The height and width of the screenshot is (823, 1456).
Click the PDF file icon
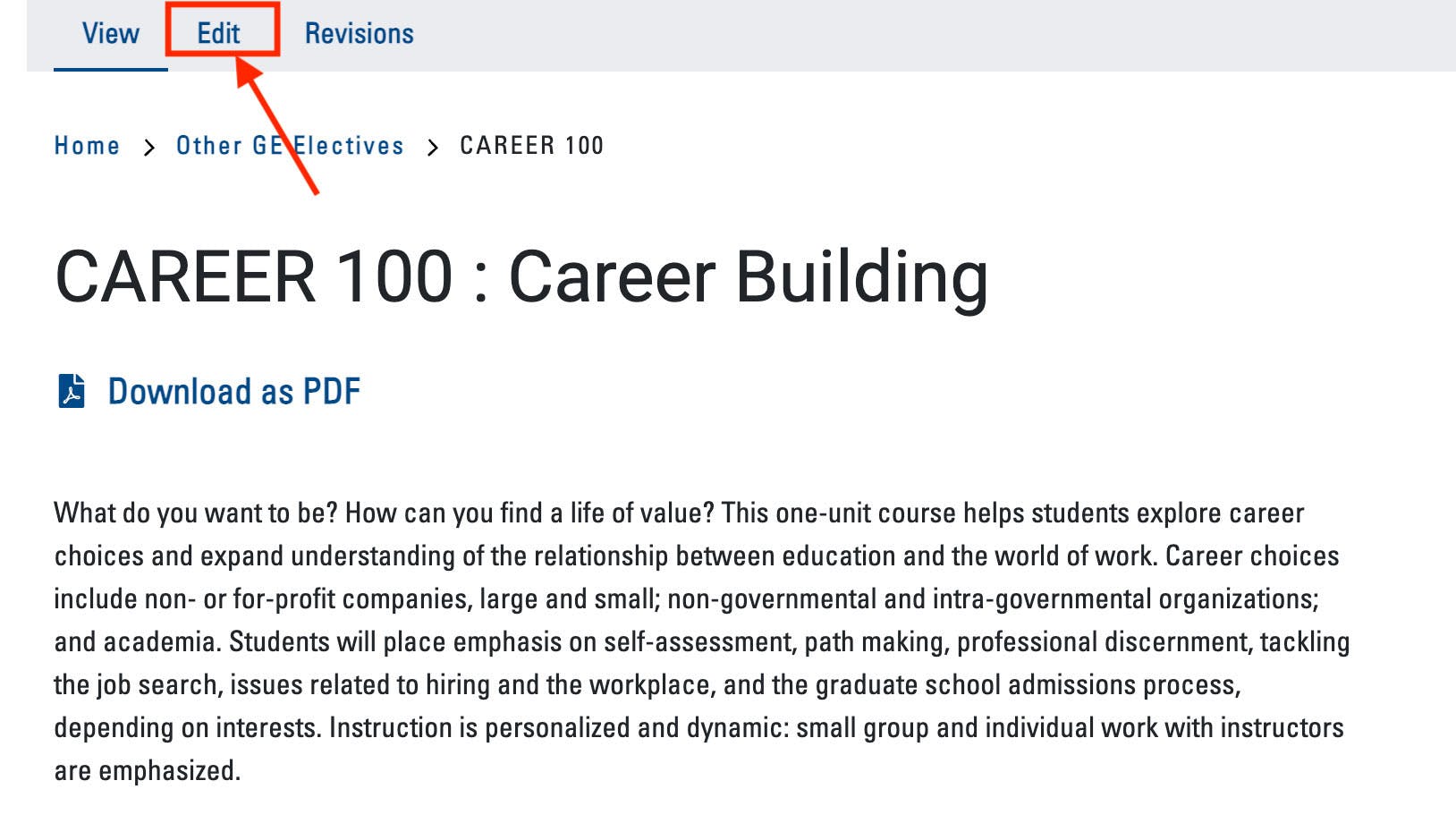(72, 391)
